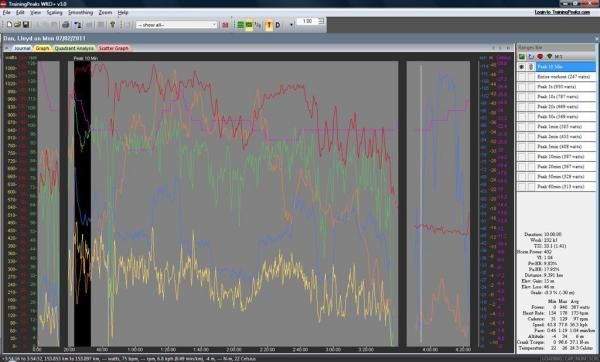Click the Save floppy disk icon
This screenshot has width=600, height=362.
(x=26, y=25)
